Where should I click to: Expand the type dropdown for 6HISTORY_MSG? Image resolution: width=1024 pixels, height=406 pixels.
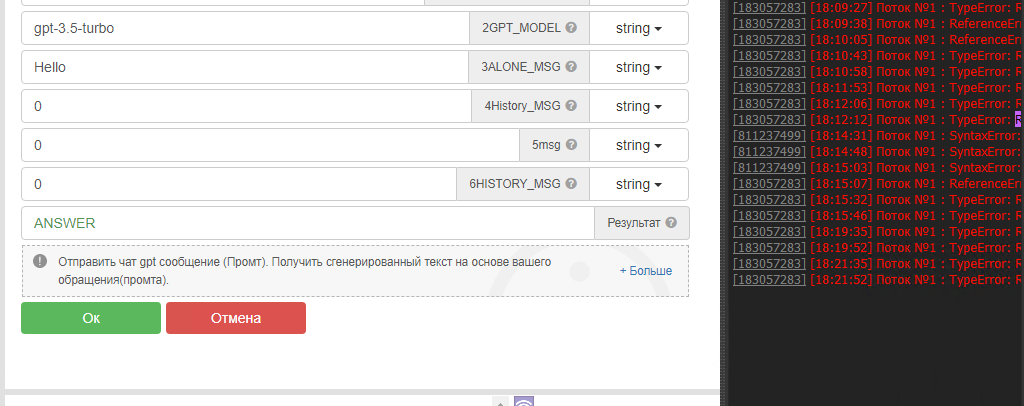pyautogui.click(x=639, y=184)
